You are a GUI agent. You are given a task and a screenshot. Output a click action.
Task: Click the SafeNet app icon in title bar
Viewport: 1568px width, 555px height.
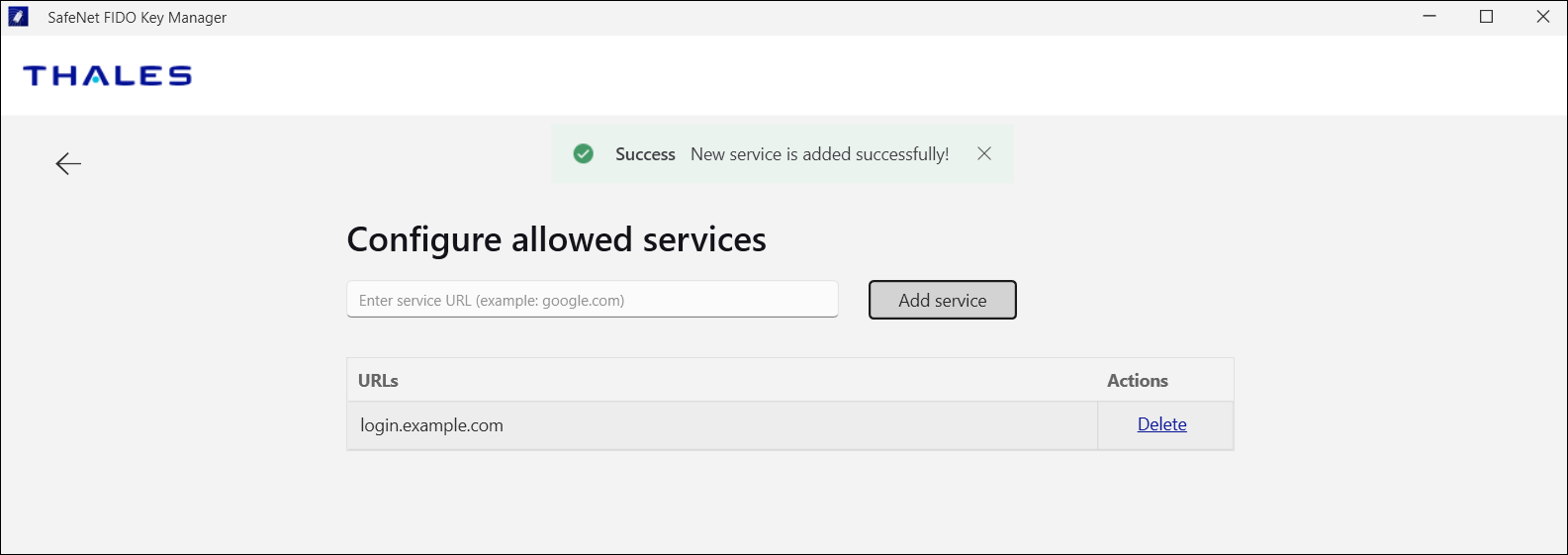click(18, 17)
